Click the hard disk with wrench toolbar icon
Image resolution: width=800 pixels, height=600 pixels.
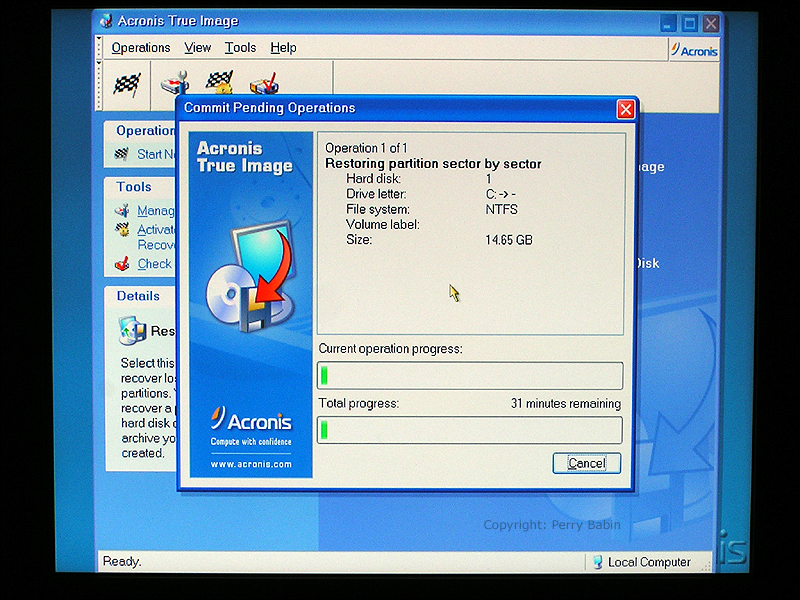(x=175, y=83)
